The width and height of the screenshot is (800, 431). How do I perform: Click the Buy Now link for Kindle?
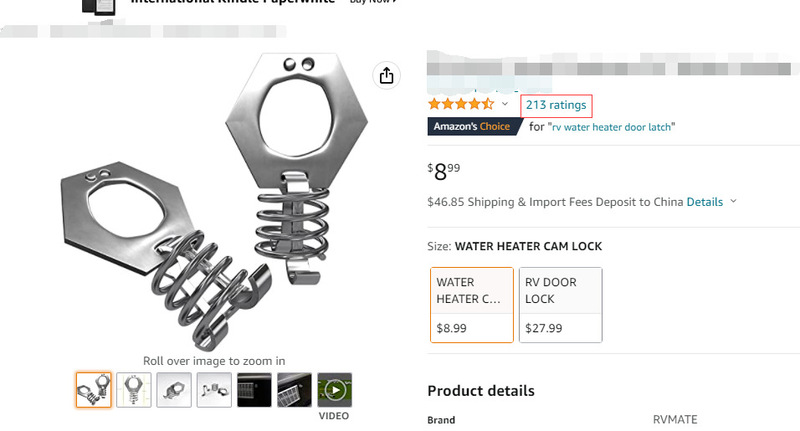[x=372, y=2]
